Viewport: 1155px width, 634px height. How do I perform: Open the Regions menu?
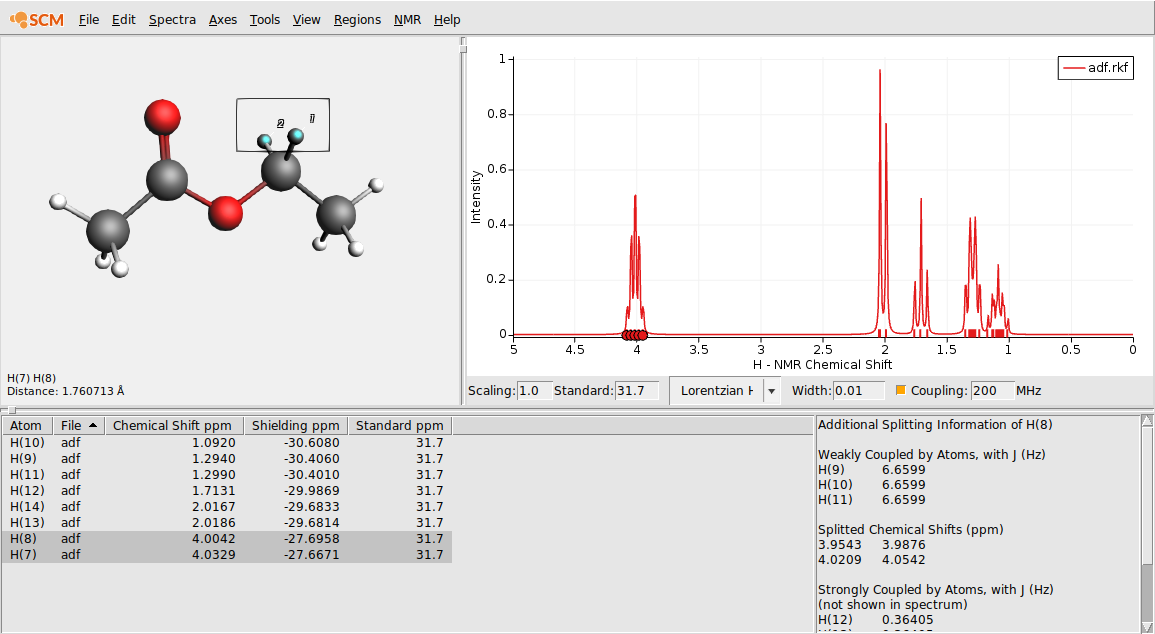[357, 20]
